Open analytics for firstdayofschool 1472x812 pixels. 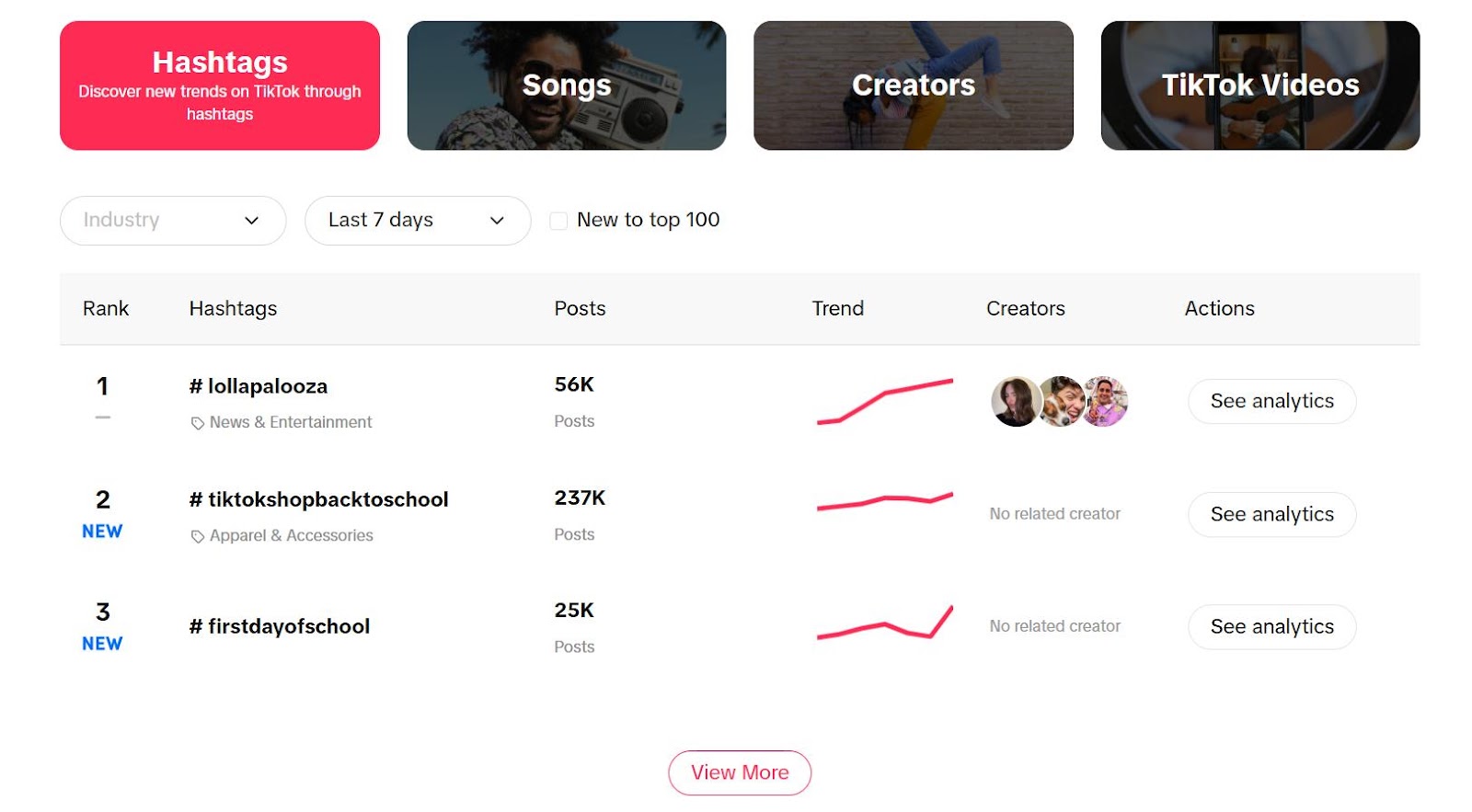tap(1271, 626)
